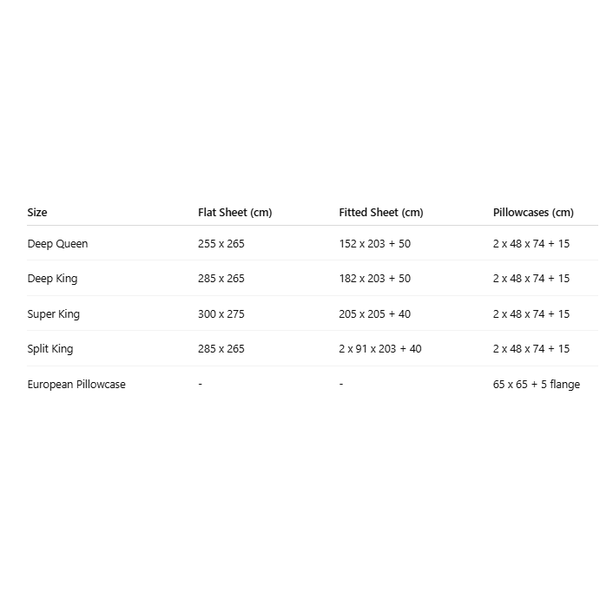This screenshot has width=600, height=600.
Task: Click the Deep King flat sheet size
Action: [x=221, y=279]
